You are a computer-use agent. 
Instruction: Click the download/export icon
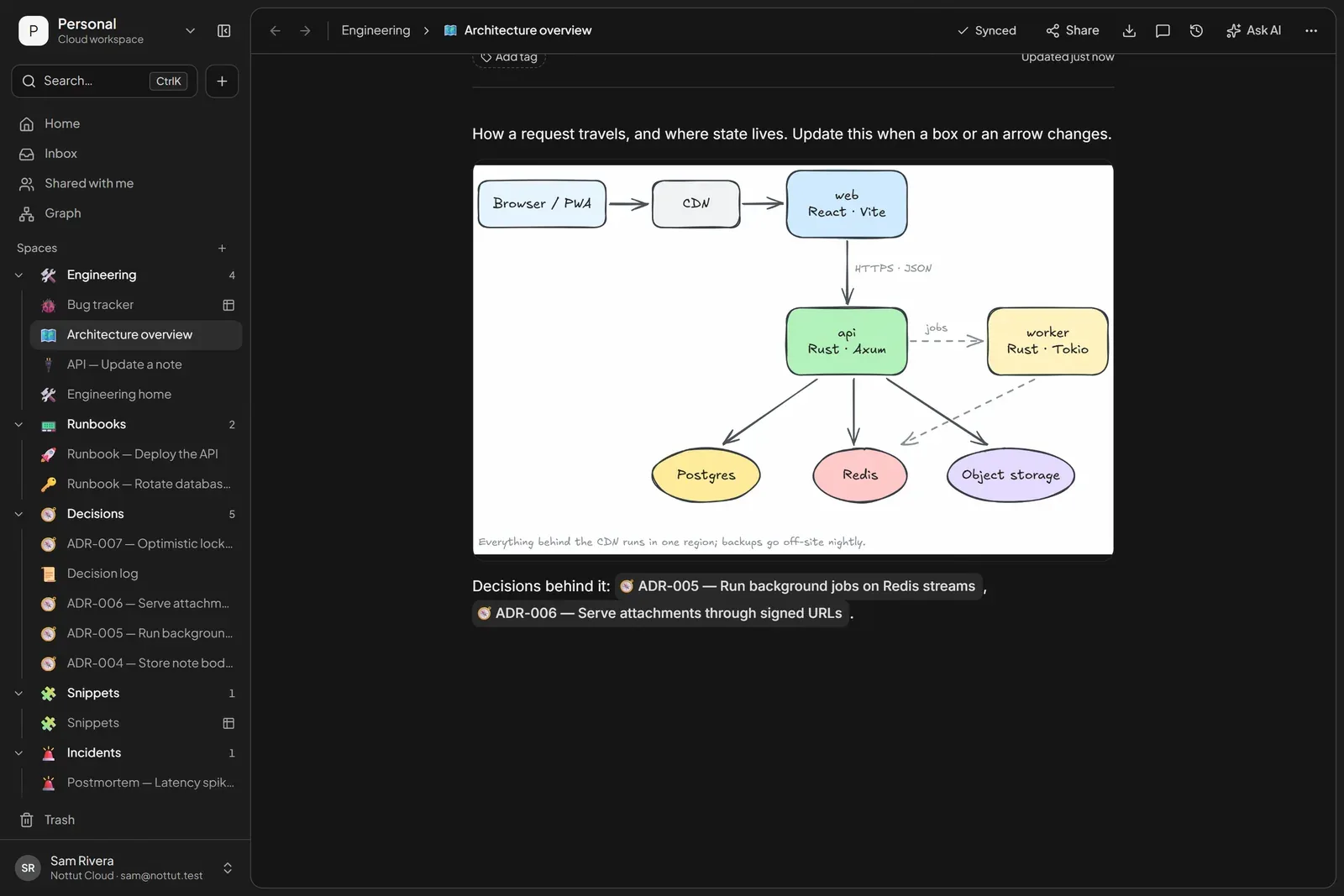pos(1129,31)
